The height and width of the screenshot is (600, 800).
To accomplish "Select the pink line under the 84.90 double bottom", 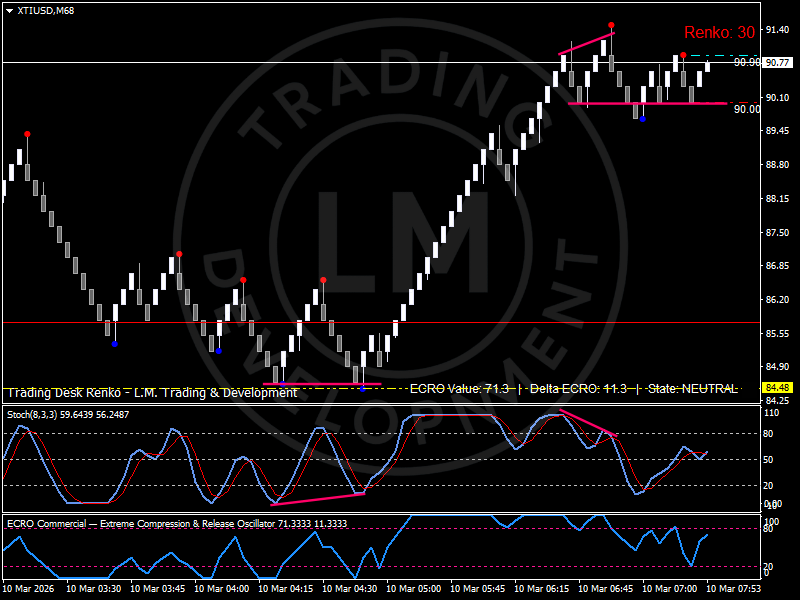I will click(x=322, y=384).
